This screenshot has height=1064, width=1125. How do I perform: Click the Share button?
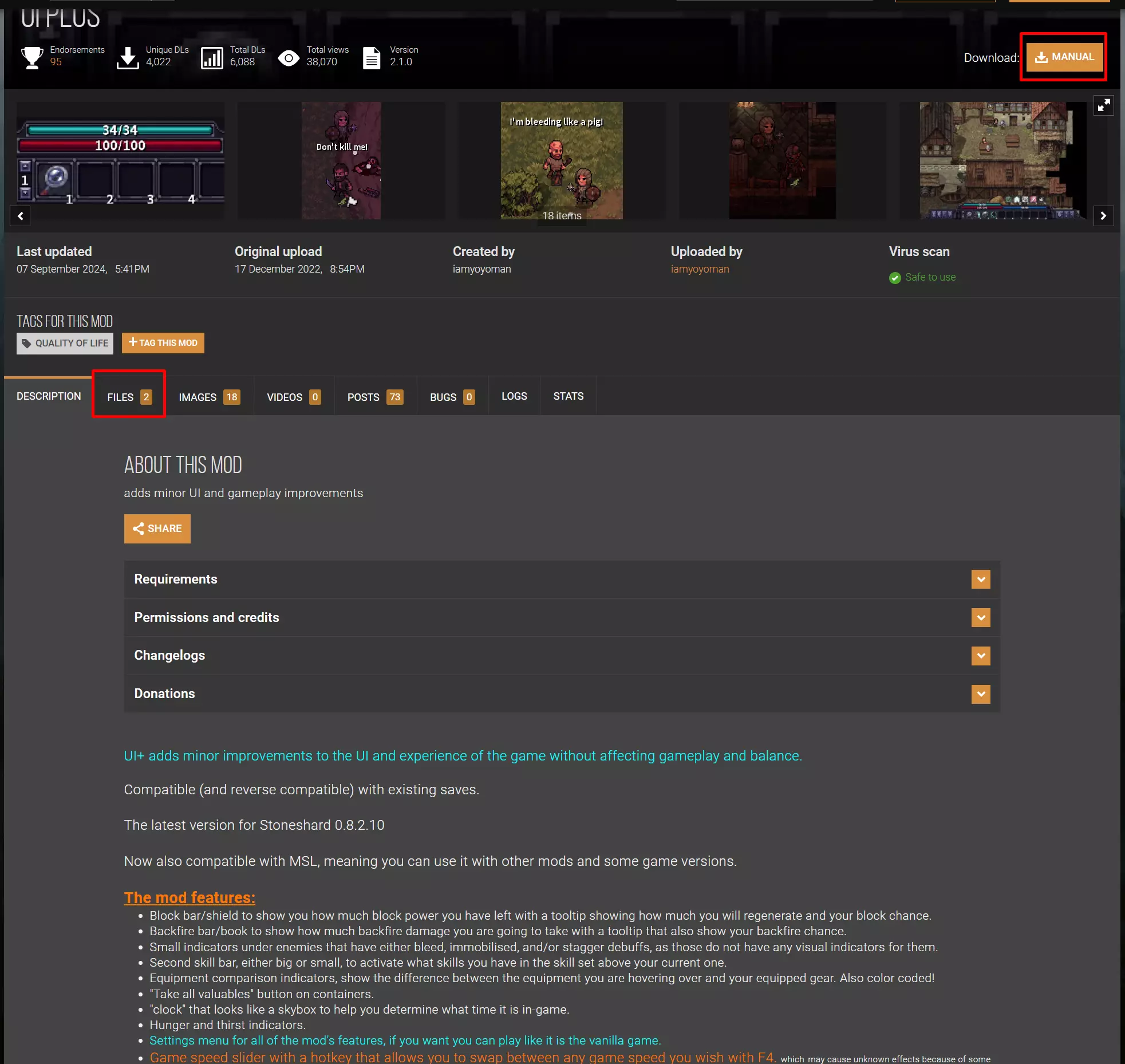tap(157, 529)
